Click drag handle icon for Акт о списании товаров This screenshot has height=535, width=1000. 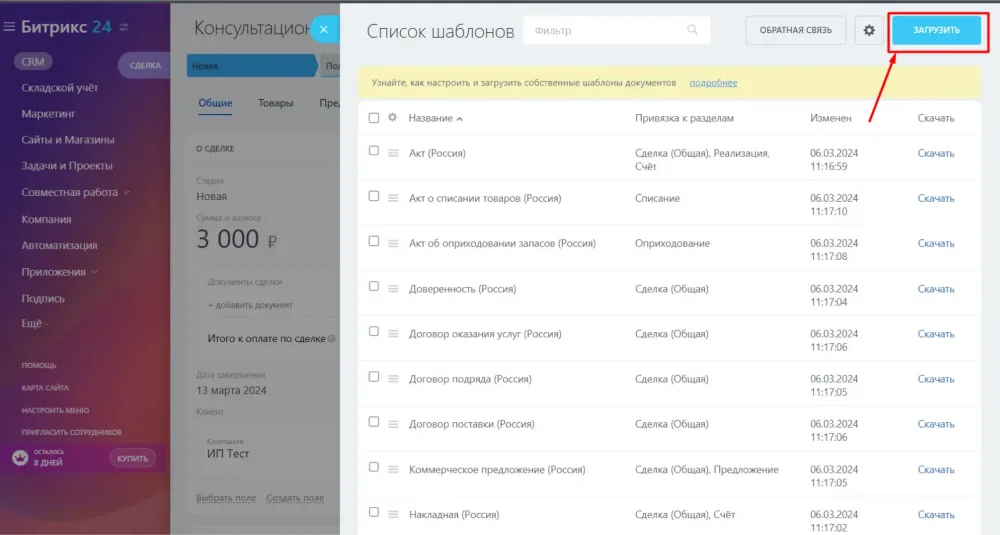coord(393,198)
